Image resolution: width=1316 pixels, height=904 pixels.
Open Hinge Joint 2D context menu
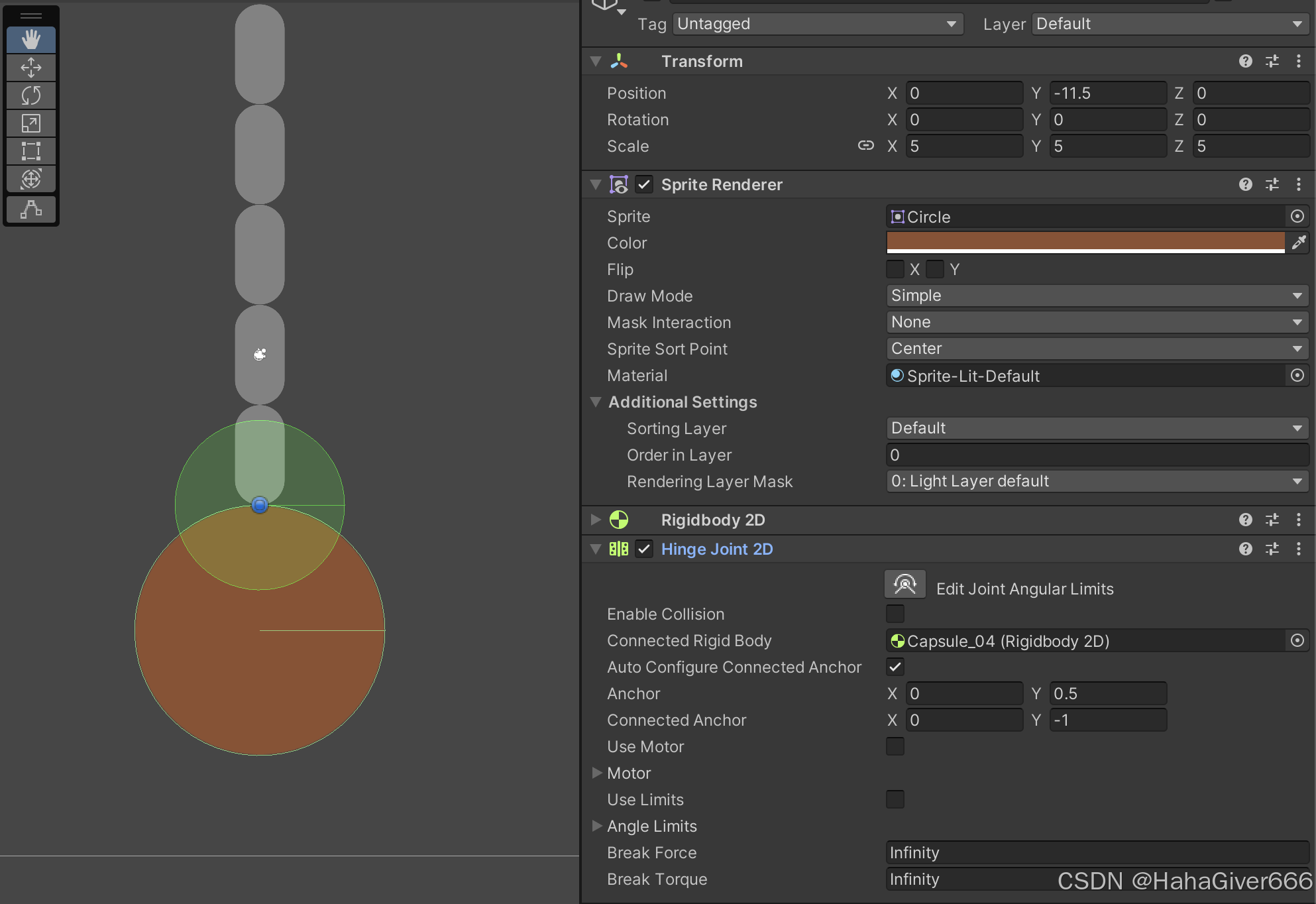(x=1298, y=549)
